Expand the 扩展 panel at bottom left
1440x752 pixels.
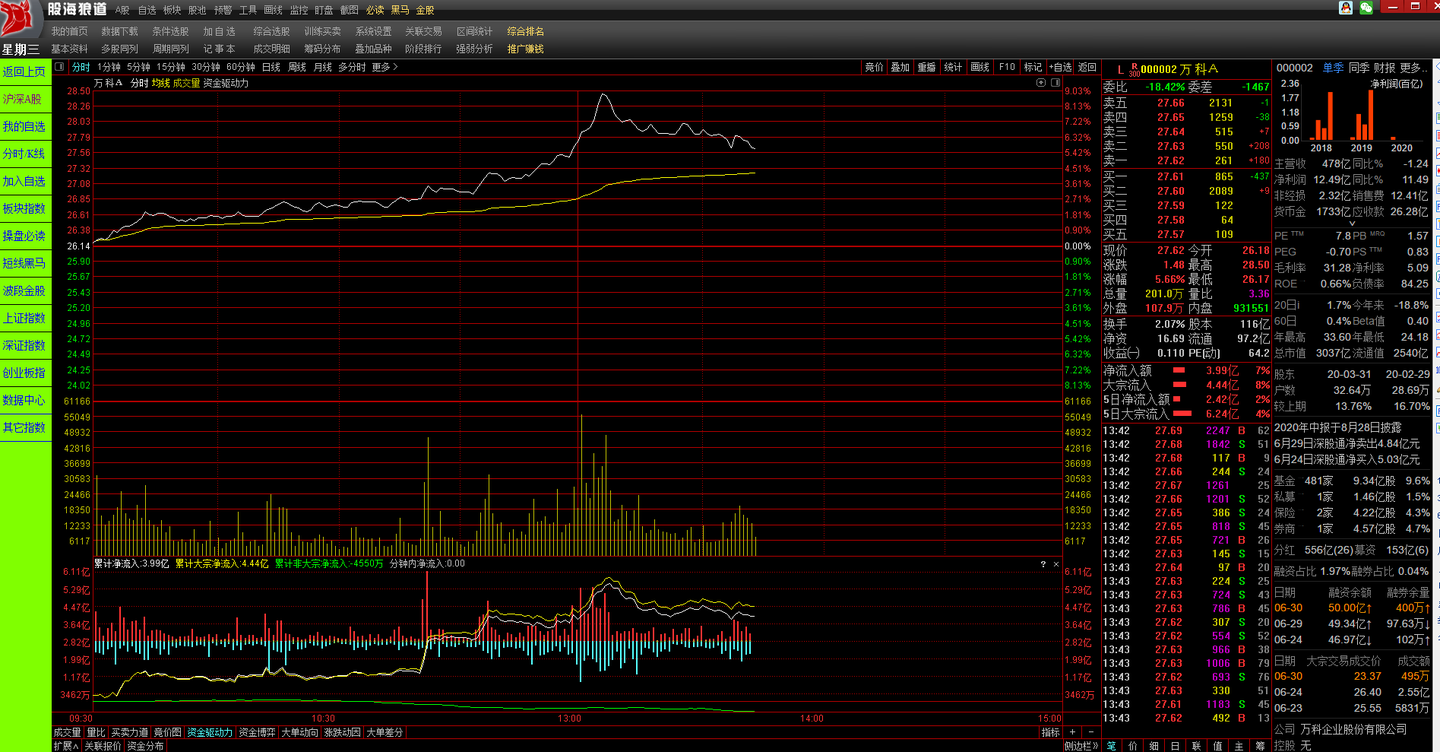tap(66, 746)
